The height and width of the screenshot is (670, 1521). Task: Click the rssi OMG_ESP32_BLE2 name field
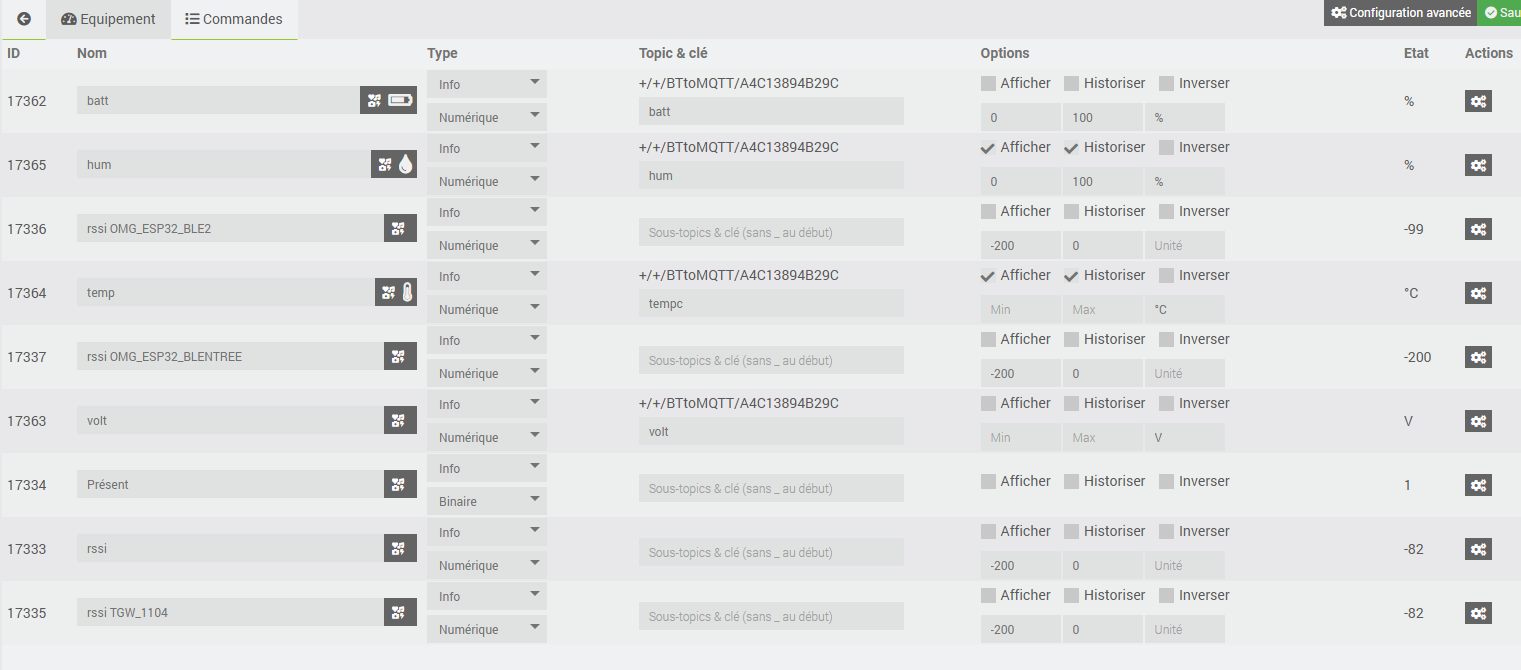click(x=230, y=228)
